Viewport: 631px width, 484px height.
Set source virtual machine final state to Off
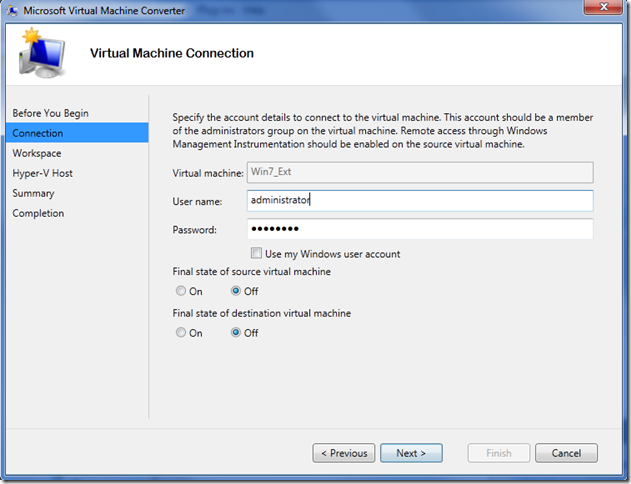236,291
